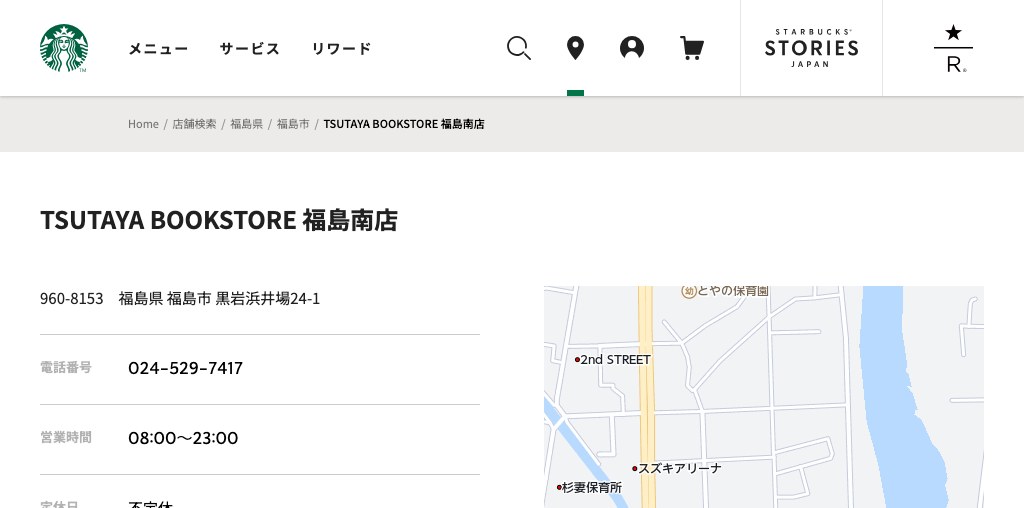Image resolution: width=1024 pixels, height=508 pixels.
Task: Click the store name heading
Action: [219, 220]
